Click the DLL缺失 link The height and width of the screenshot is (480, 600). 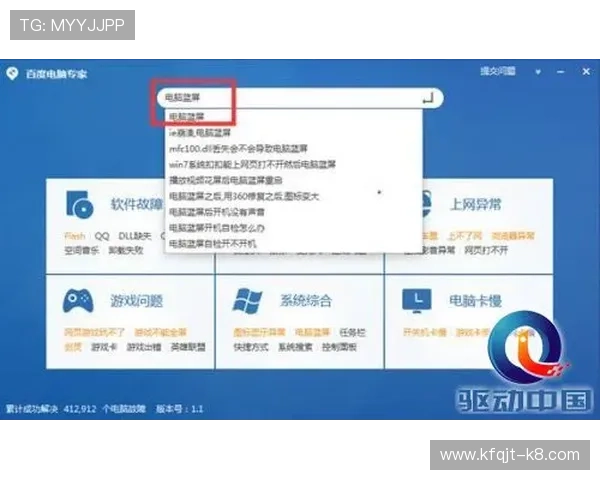(135, 236)
